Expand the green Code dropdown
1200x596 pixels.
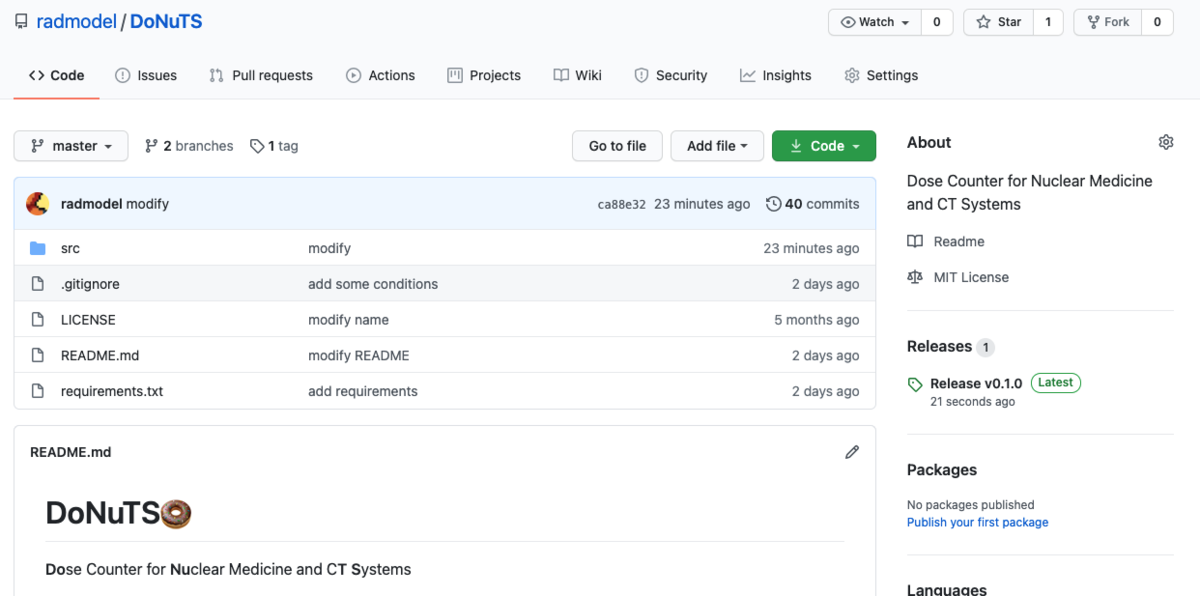click(824, 146)
